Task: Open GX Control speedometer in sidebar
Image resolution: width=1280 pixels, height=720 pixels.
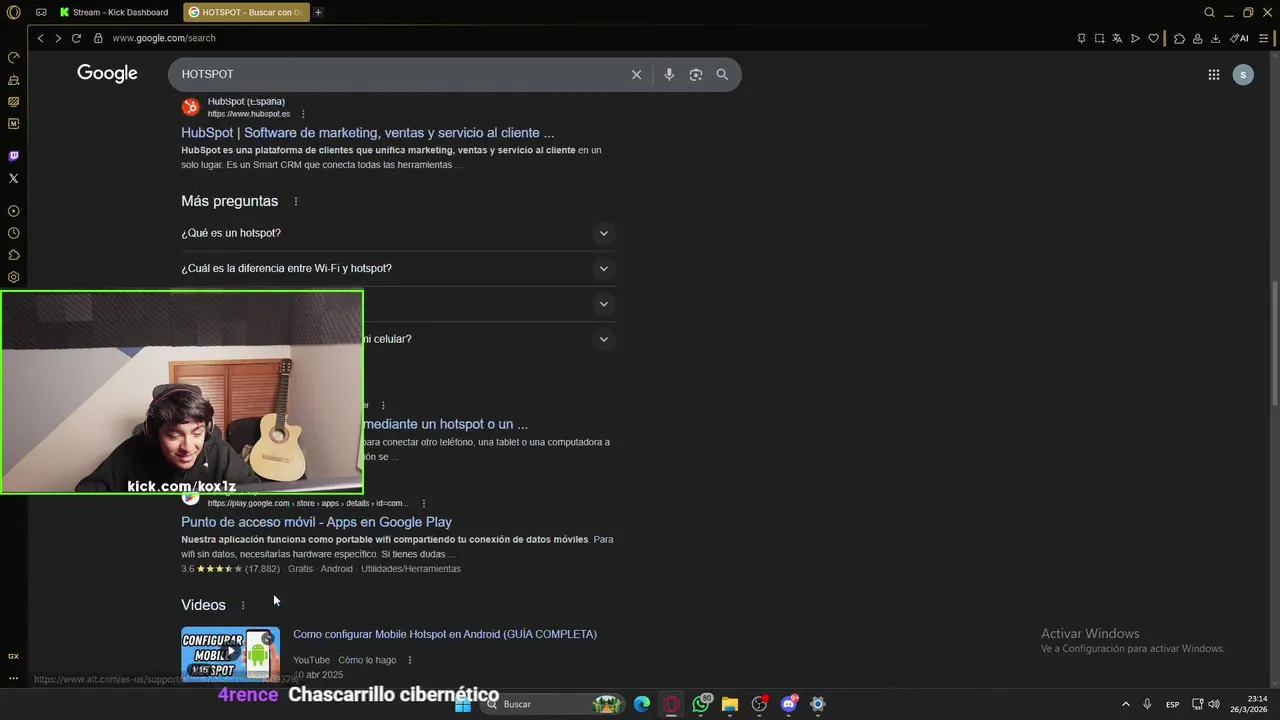Action: 13,57
